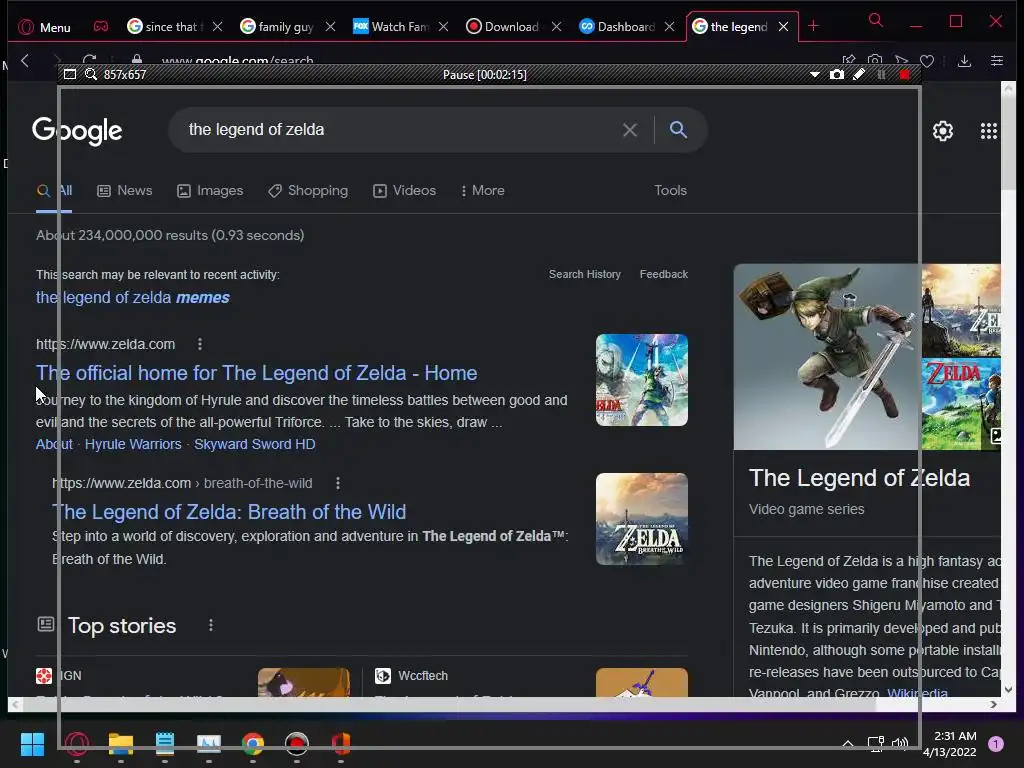Take a screenshot with recorder camera icon

837,74
